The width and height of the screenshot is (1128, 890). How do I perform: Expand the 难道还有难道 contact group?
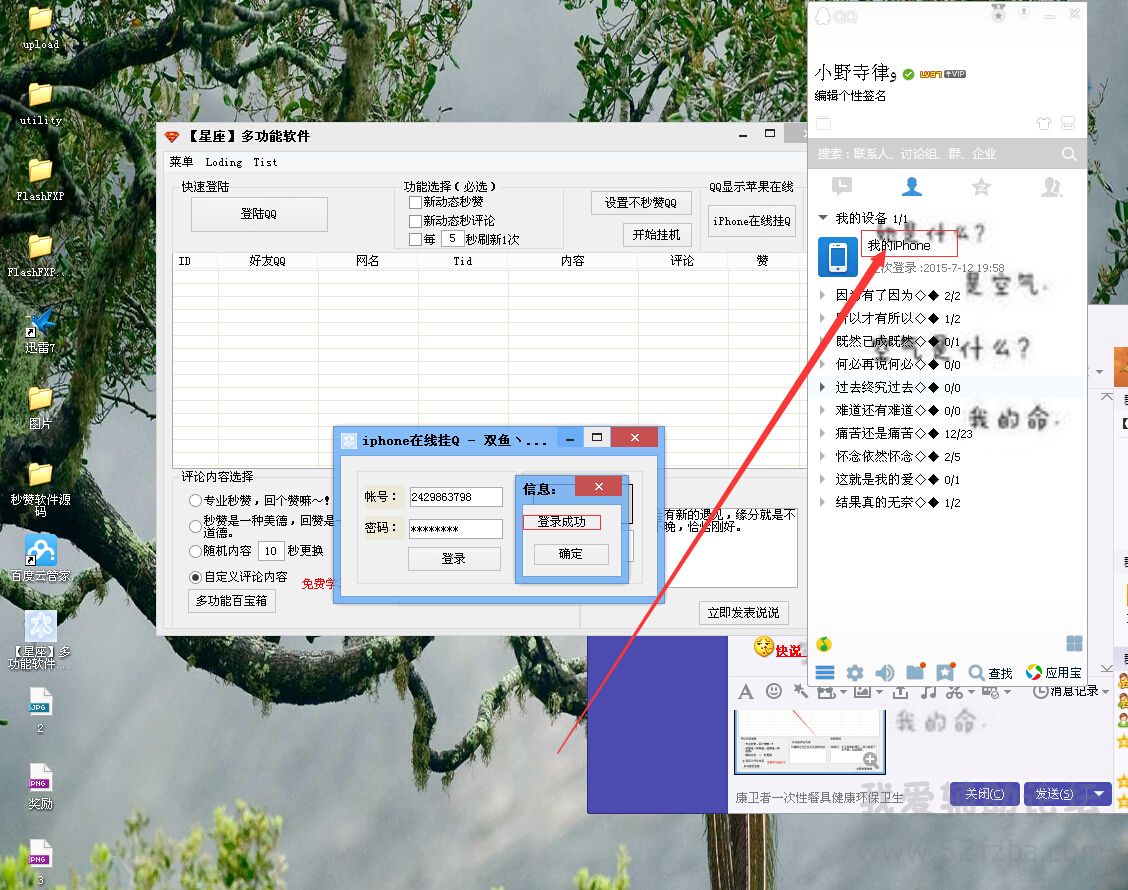tap(823, 409)
